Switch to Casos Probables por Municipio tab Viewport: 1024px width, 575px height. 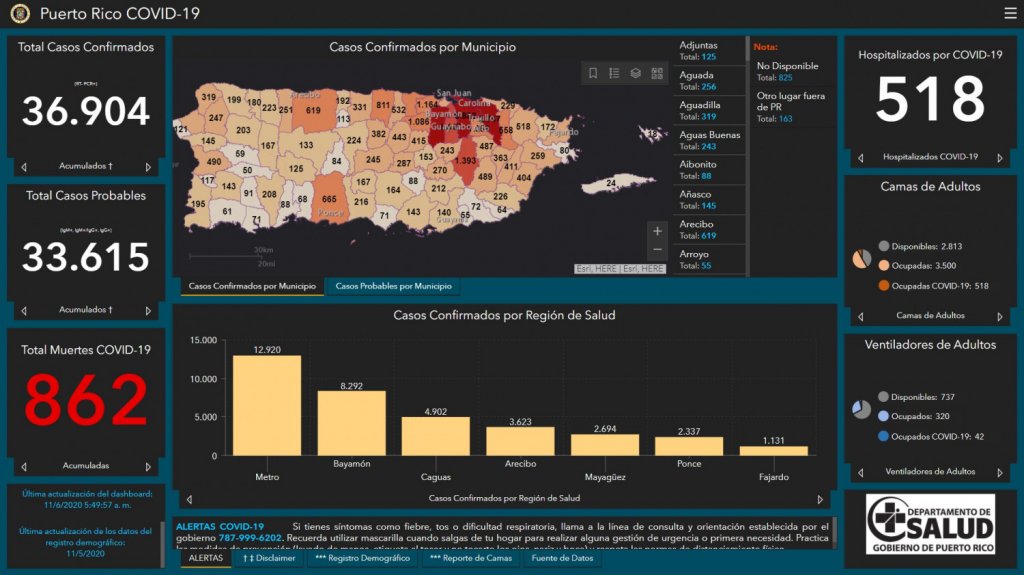(392, 287)
